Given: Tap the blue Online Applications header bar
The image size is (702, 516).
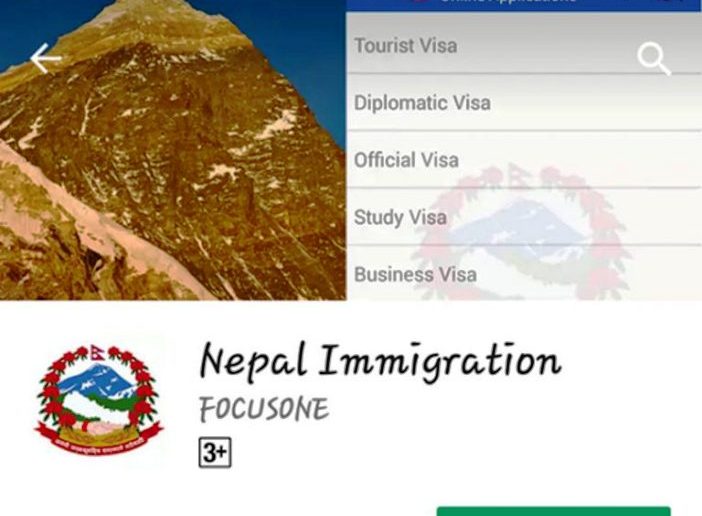Looking at the screenshot, I should click(524, 5).
